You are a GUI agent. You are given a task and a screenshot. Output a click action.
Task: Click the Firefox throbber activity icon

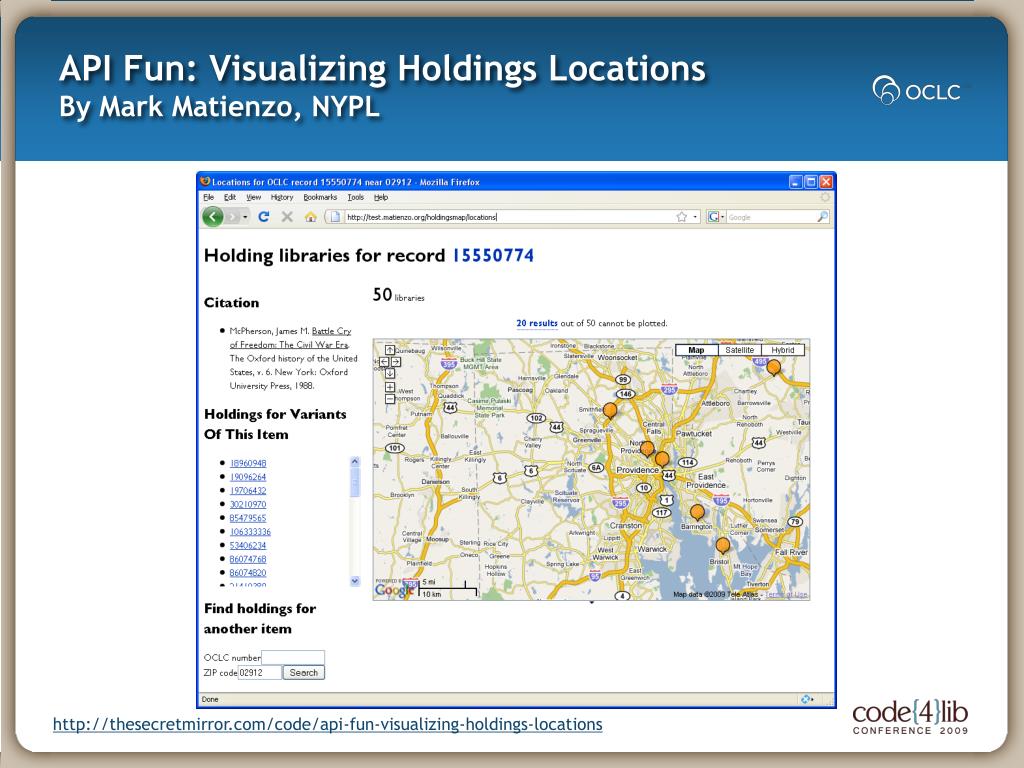click(825, 197)
